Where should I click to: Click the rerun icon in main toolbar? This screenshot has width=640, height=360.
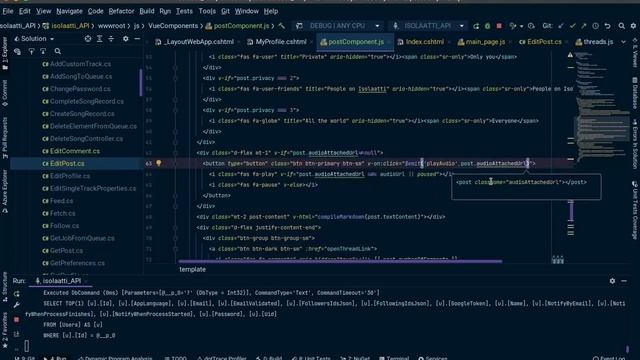[x=476, y=26]
